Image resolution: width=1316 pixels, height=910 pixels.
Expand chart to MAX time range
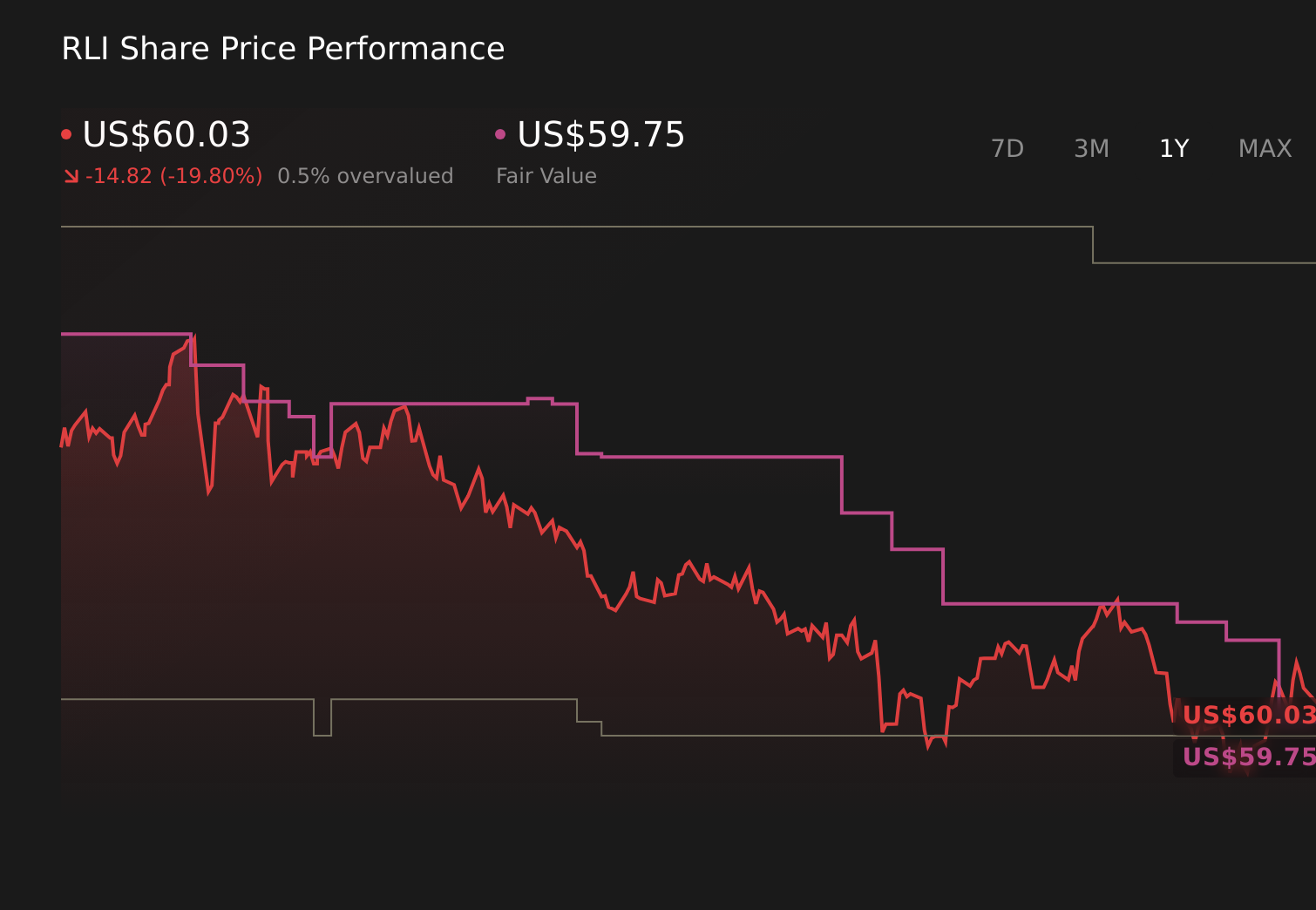click(x=1264, y=148)
